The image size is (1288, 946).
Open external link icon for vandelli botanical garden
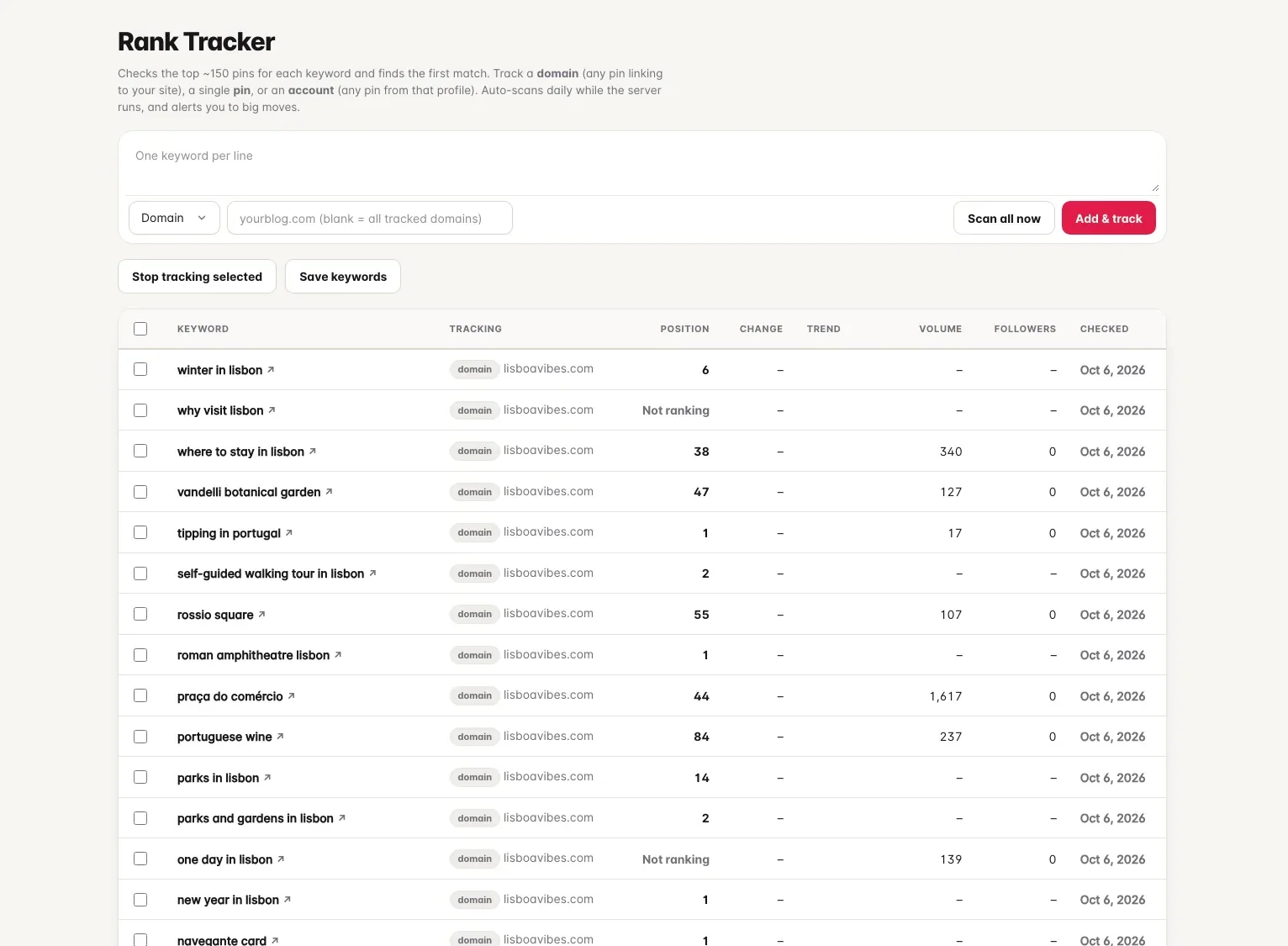(x=329, y=492)
